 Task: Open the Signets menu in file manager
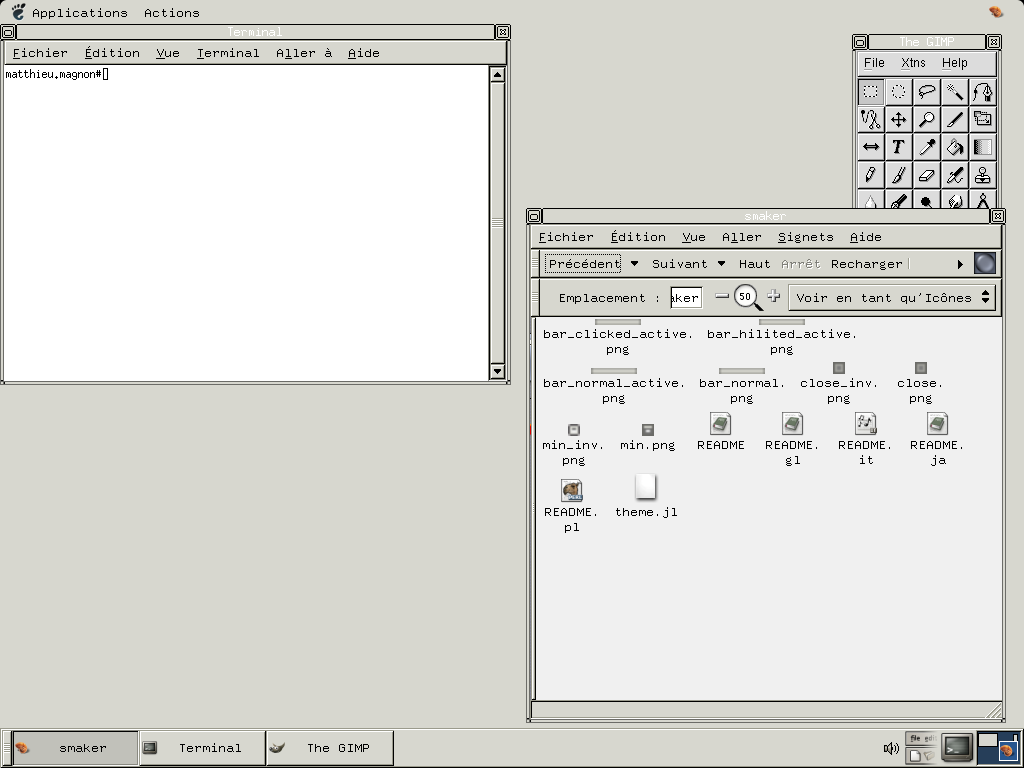(x=805, y=237)
